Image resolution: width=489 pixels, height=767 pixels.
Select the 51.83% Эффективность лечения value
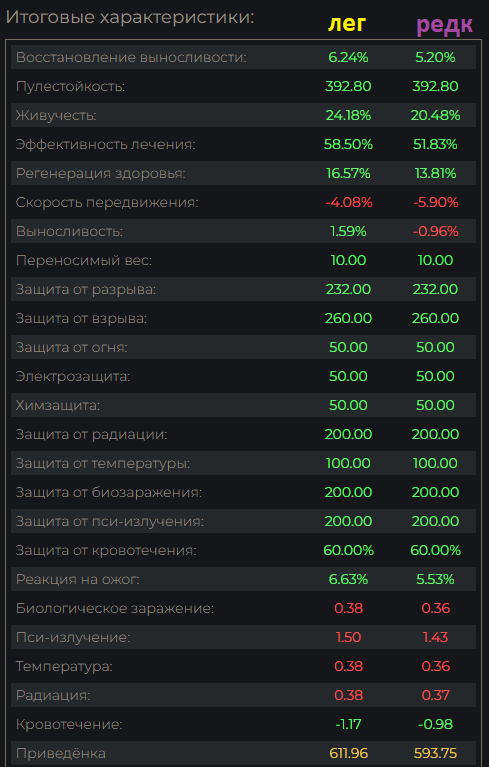coord(435,144)
